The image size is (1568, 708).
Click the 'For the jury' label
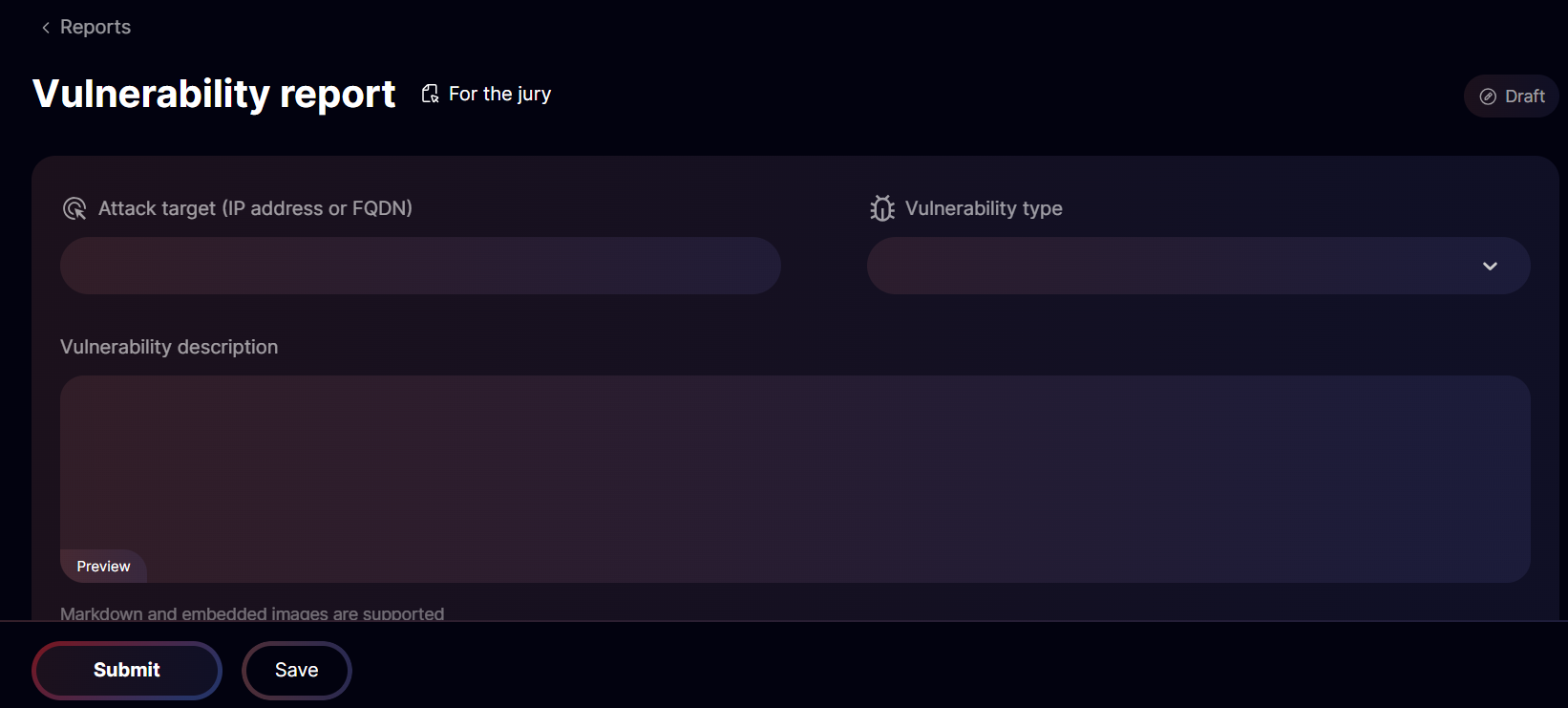tap(499, 94)
